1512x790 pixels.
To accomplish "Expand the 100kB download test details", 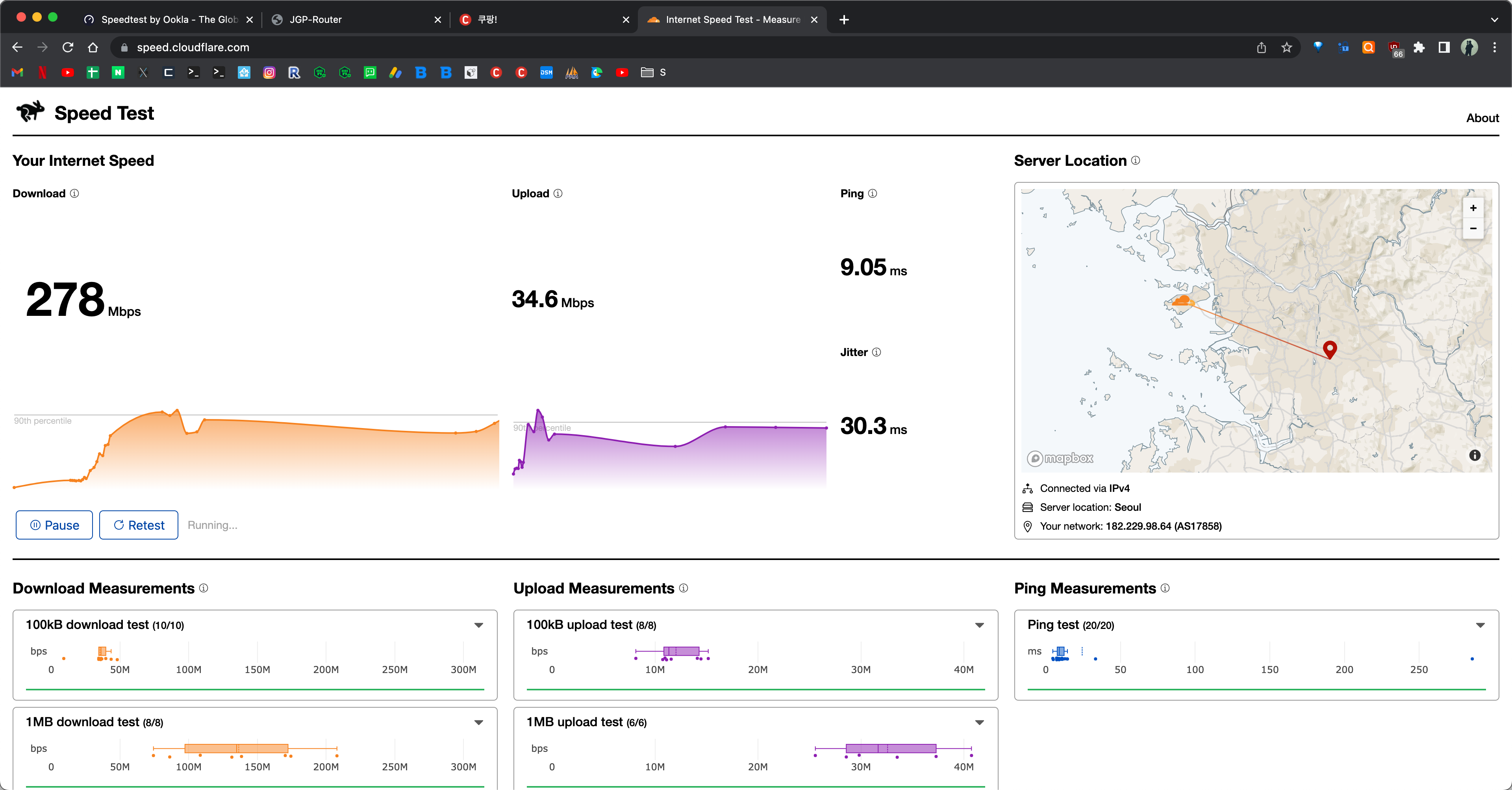I will [478, 625].
